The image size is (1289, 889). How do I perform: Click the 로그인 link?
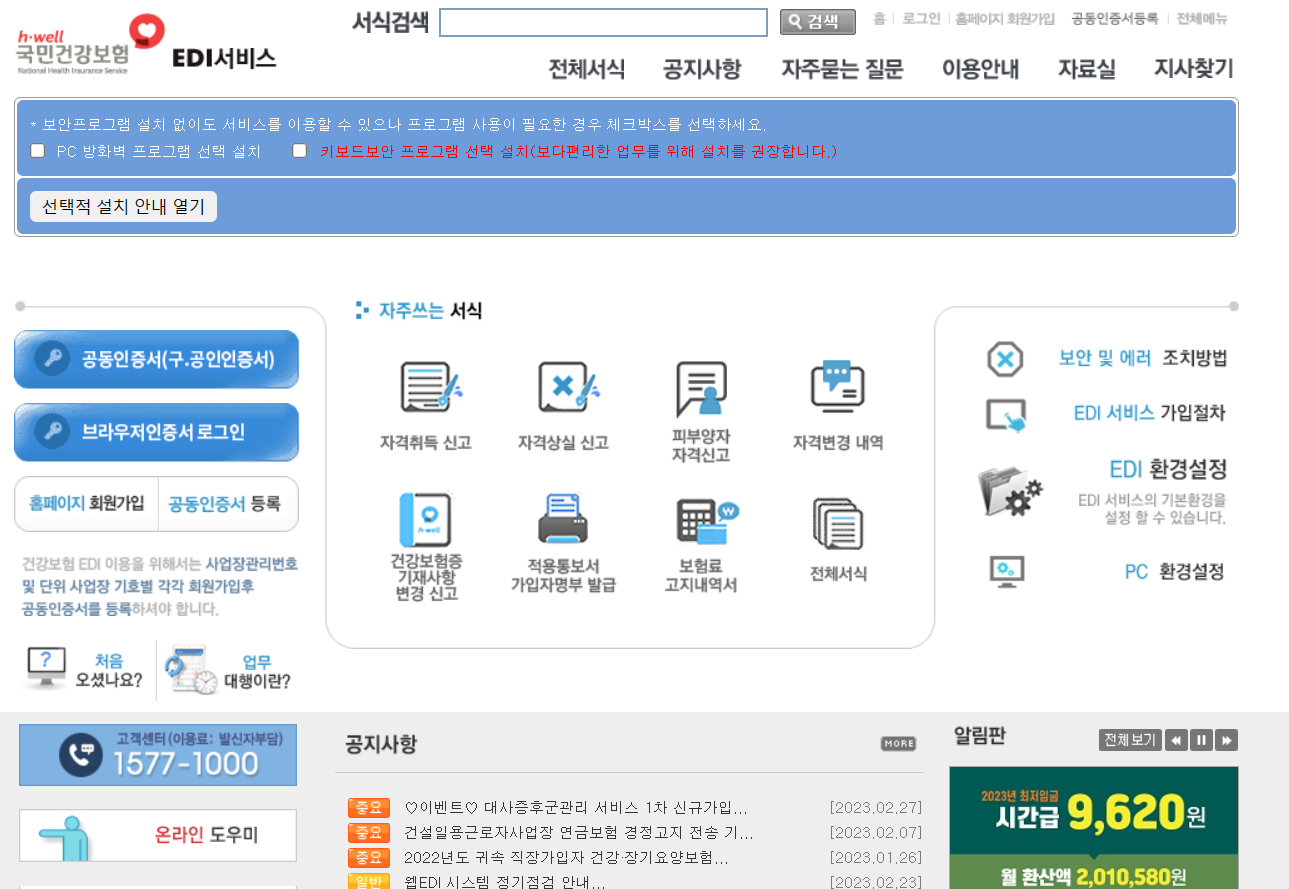918,18
